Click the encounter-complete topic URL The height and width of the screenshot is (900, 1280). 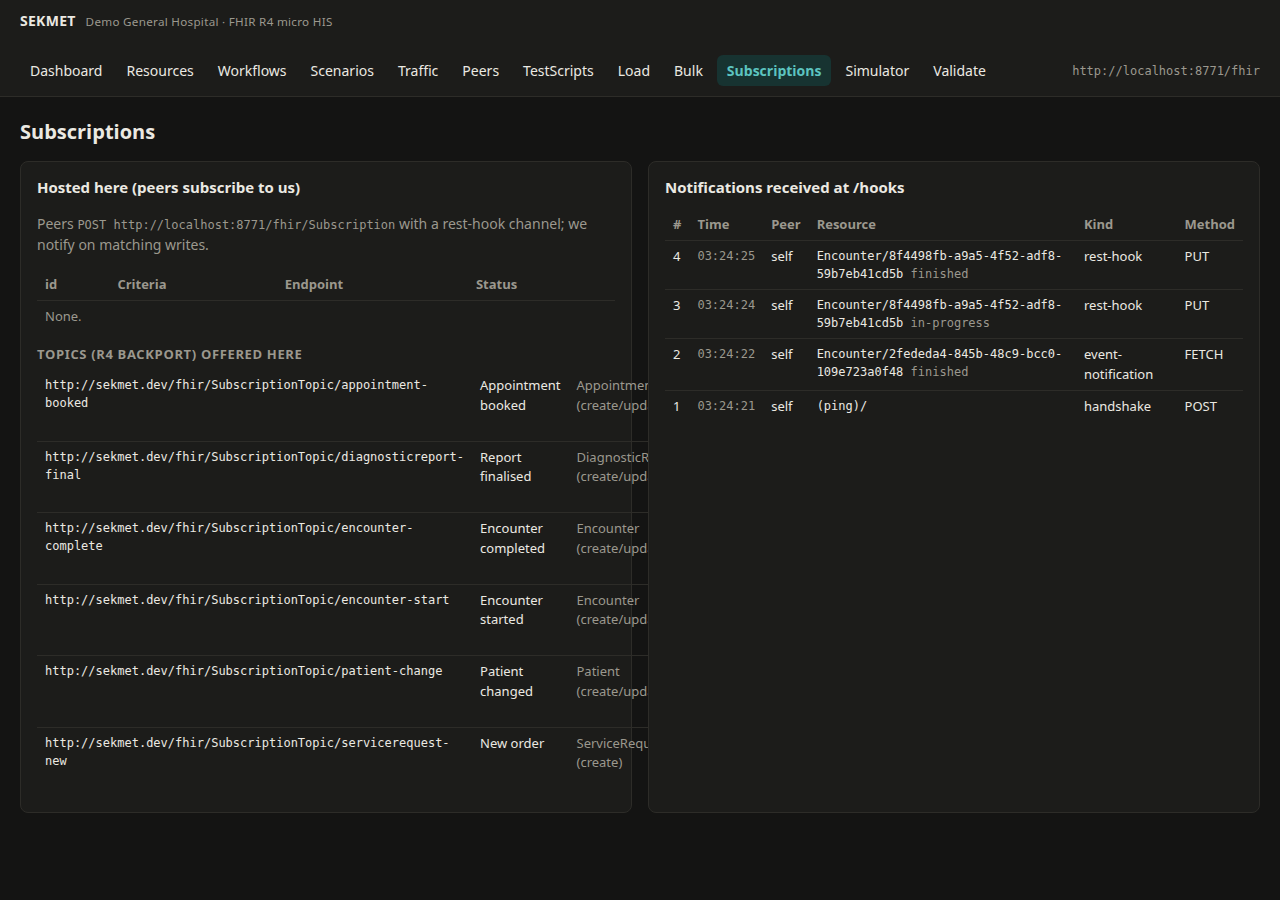[x=229, y=537]
